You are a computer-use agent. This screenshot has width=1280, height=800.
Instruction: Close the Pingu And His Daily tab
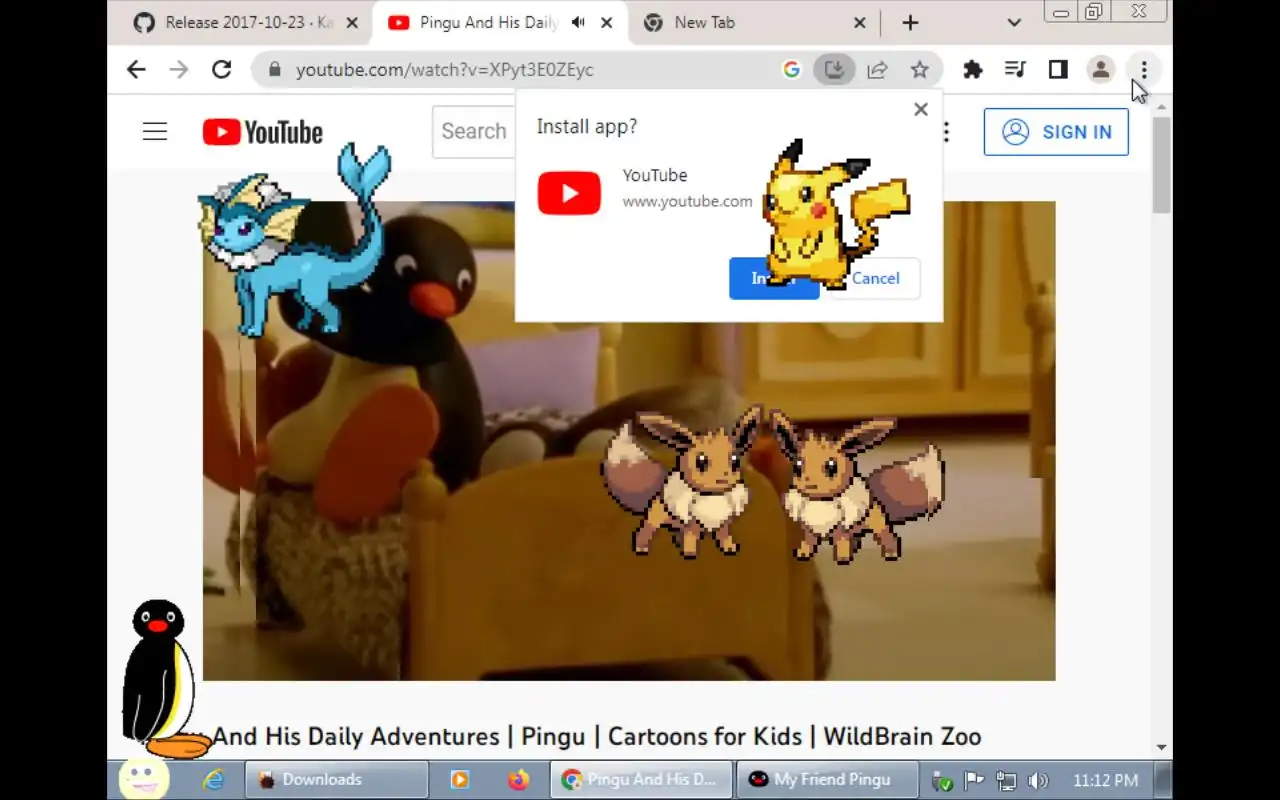click(606, 22)
